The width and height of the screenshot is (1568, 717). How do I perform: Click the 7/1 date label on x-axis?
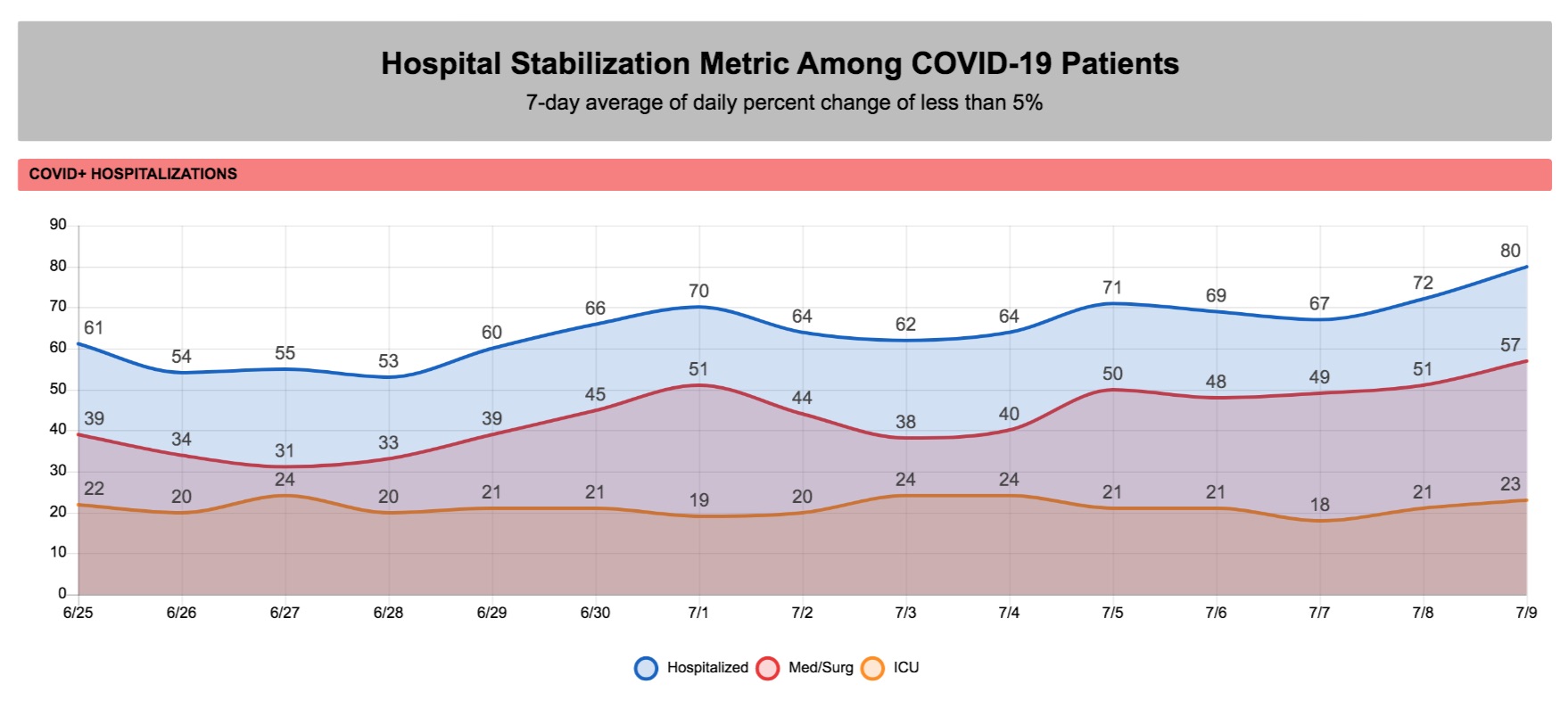pyautogui.click(x=699, y=613)
